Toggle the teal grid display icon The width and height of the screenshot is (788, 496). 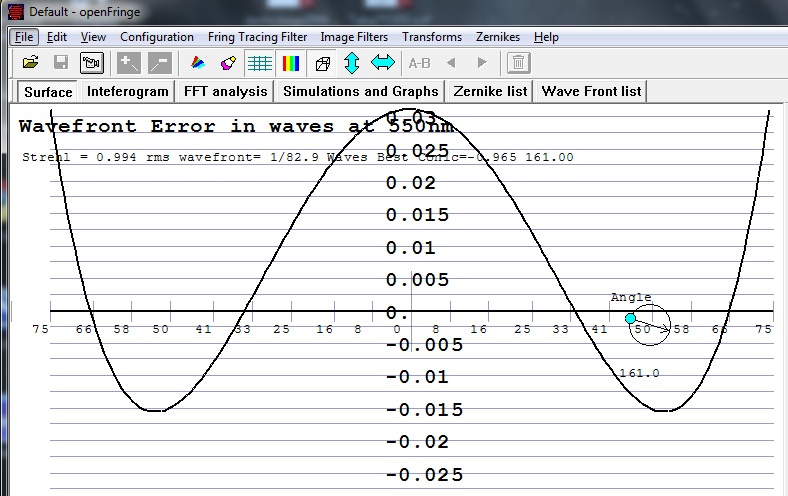260,63
